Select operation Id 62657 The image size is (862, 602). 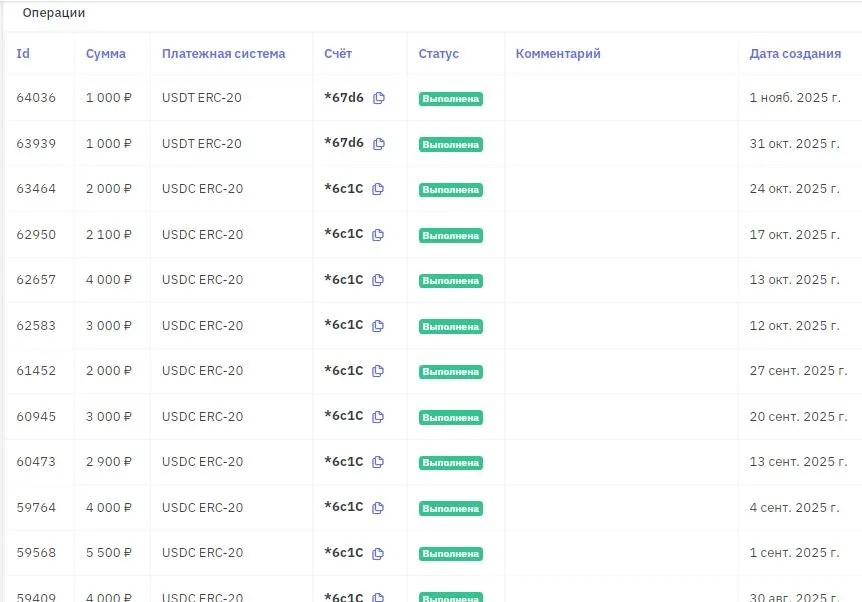pyautogui.click(x=36, y=280)
